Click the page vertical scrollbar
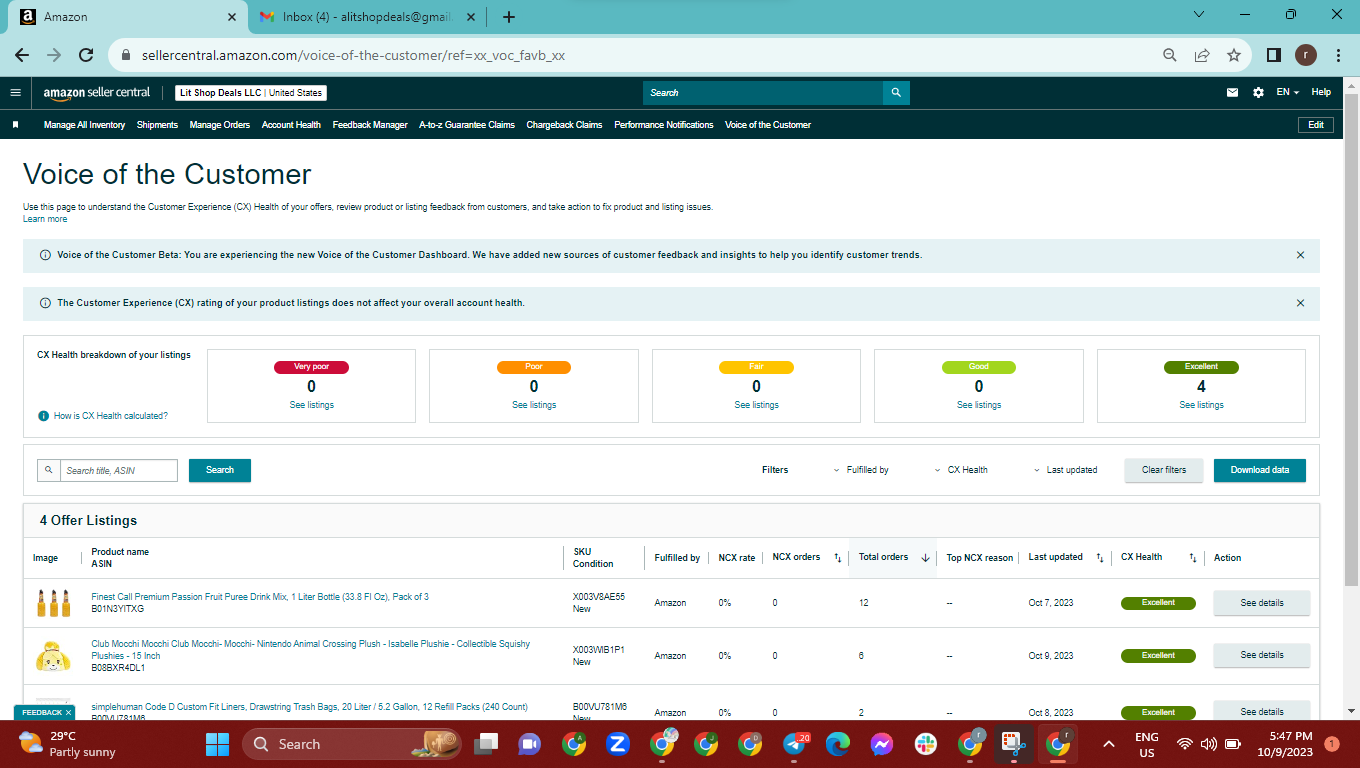Viewport: 1360px width, 768px height. (x=1351, y=340)
